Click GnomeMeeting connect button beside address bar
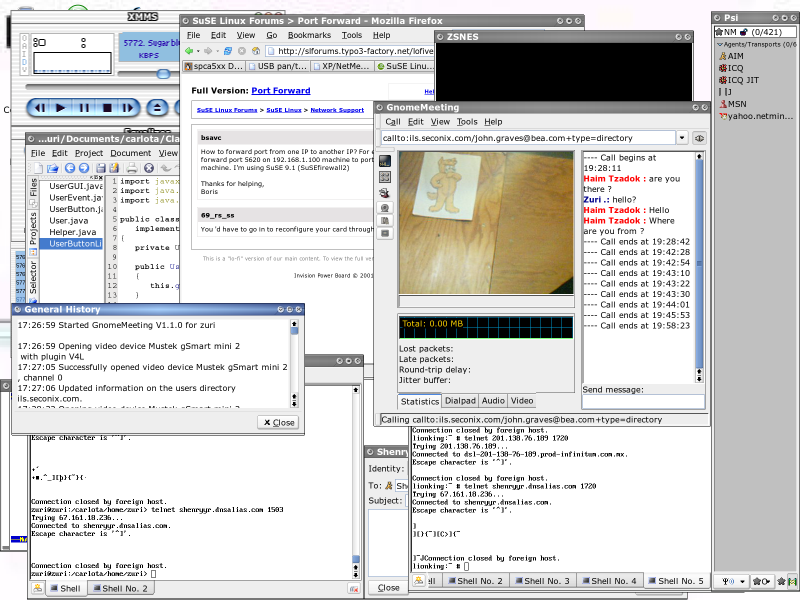The image size is (800, 600). (x=700, y=137)
